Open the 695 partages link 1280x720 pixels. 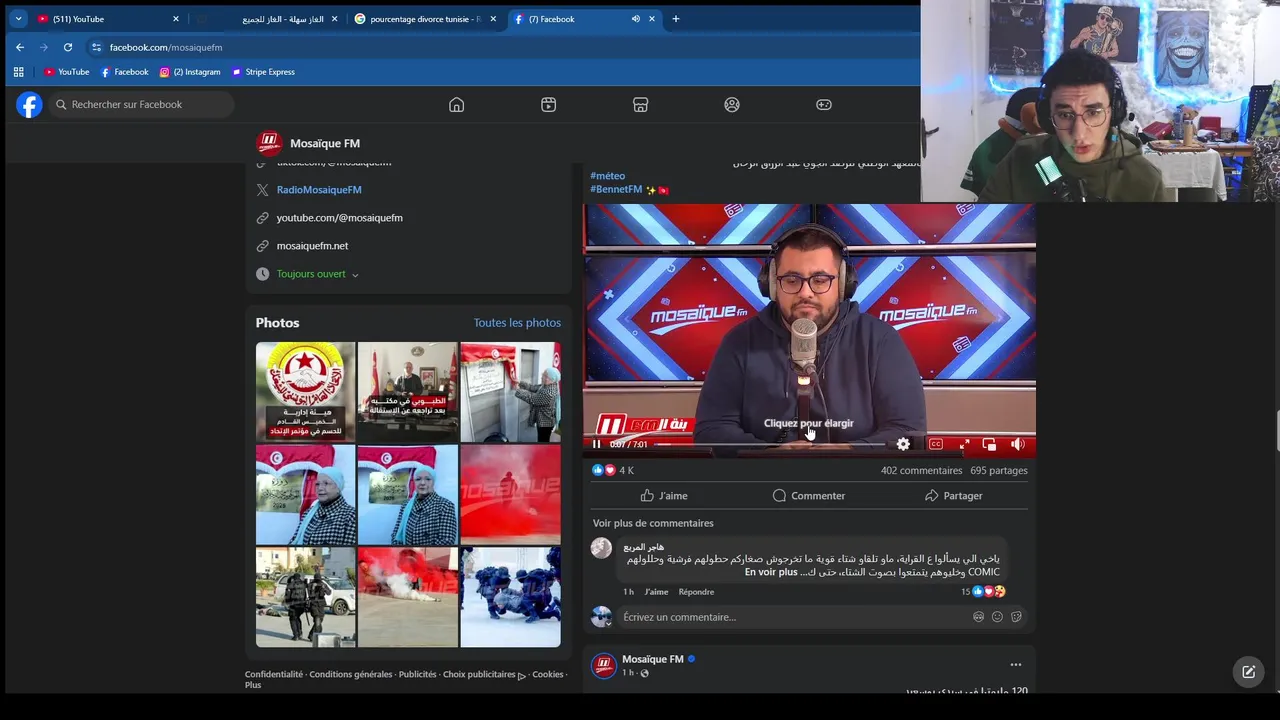click(x=999, y=470)
